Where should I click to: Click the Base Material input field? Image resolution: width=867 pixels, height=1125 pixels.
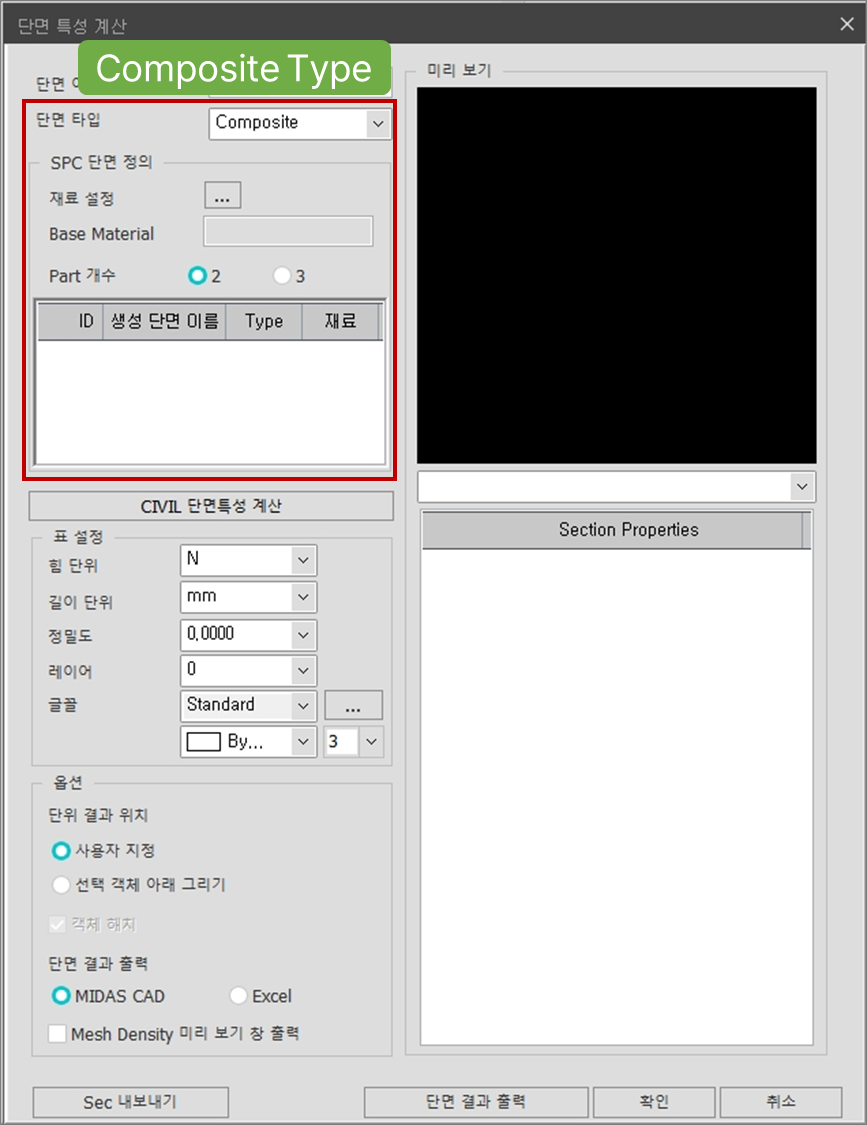[288, 232]
